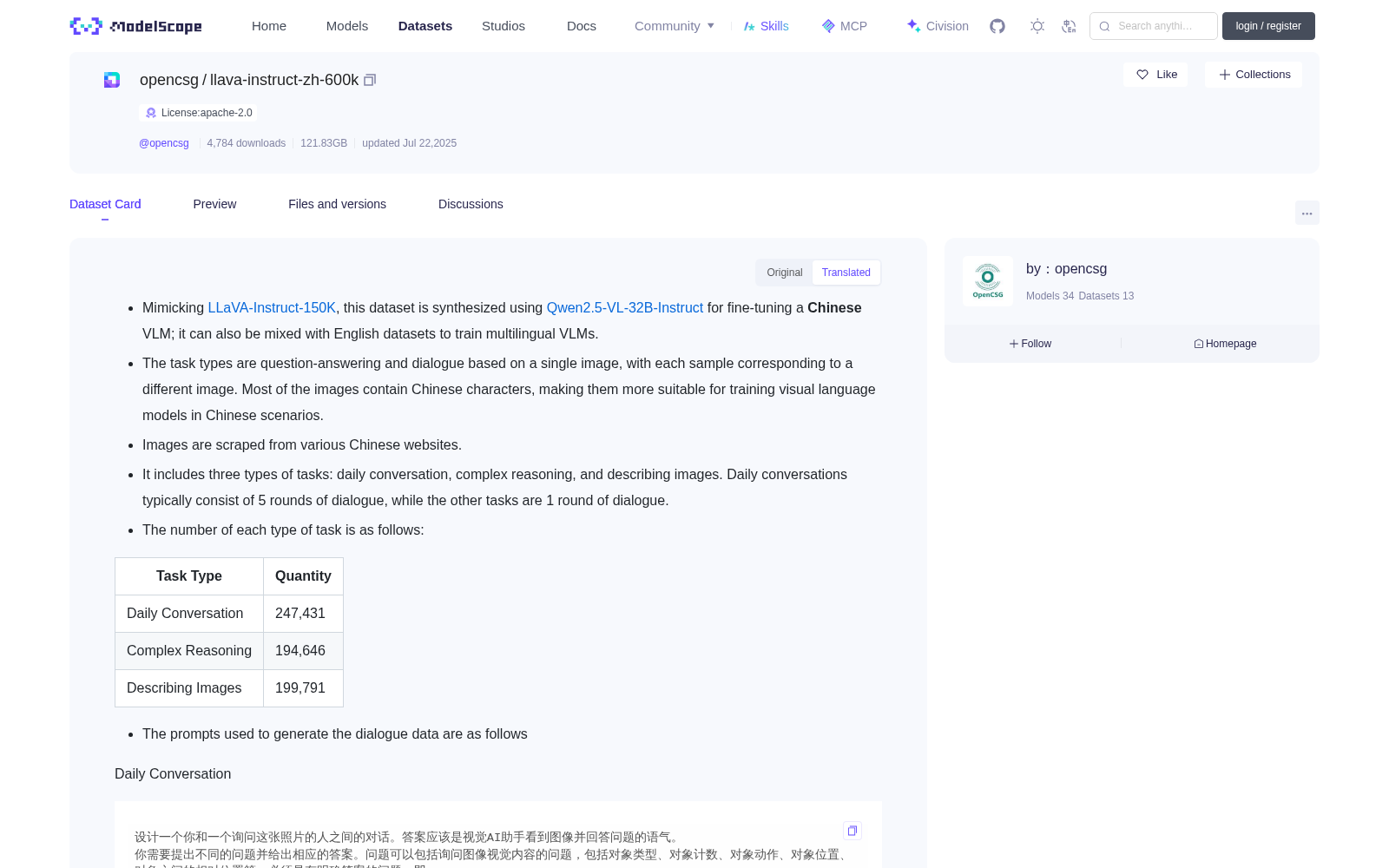The width and height of the screenshot is (1389, 868).
Task: Click the Homepage house icon
Action: [x=1199, y=344]
